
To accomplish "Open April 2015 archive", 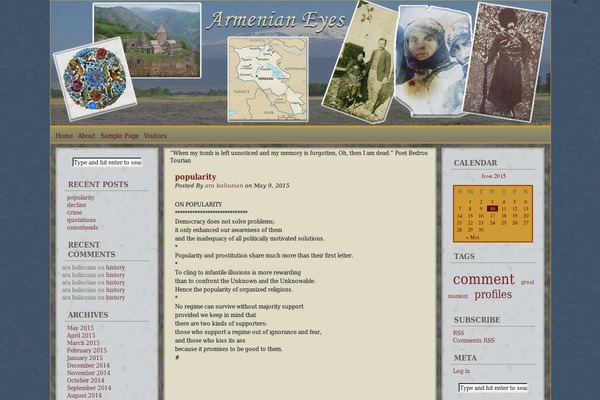I will 81,335.
